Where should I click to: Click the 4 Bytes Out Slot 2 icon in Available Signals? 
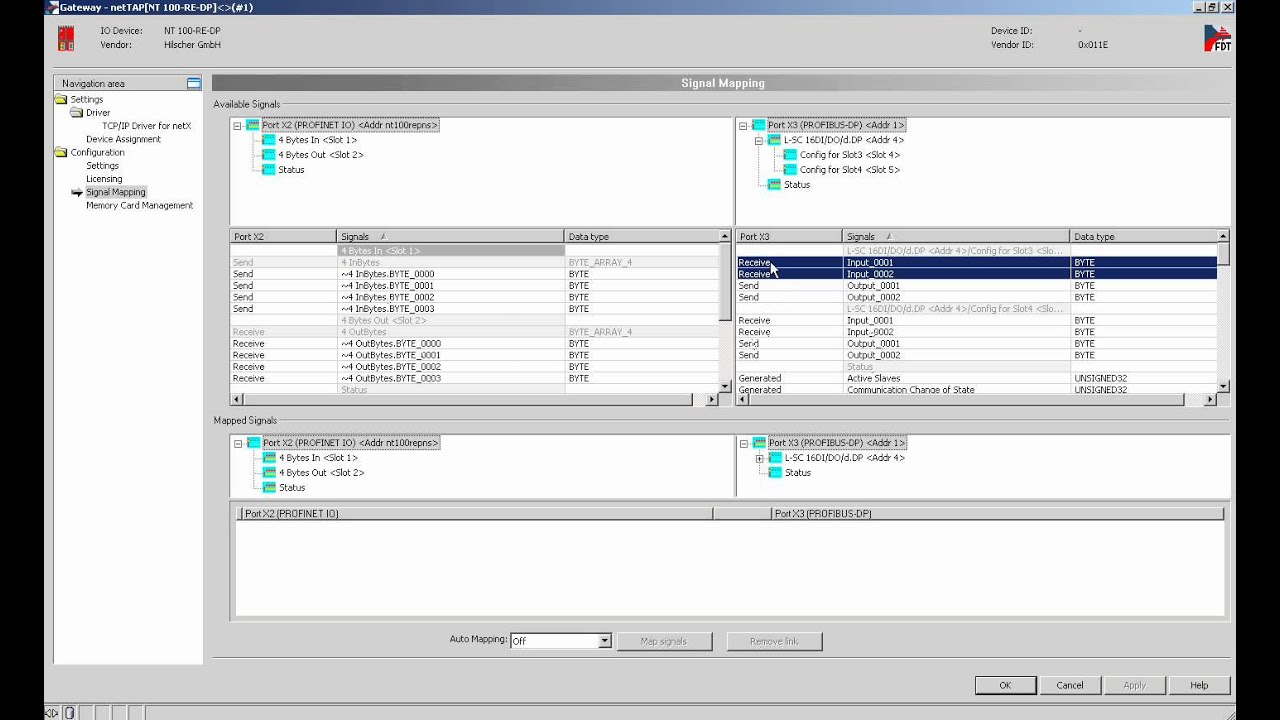269,155
